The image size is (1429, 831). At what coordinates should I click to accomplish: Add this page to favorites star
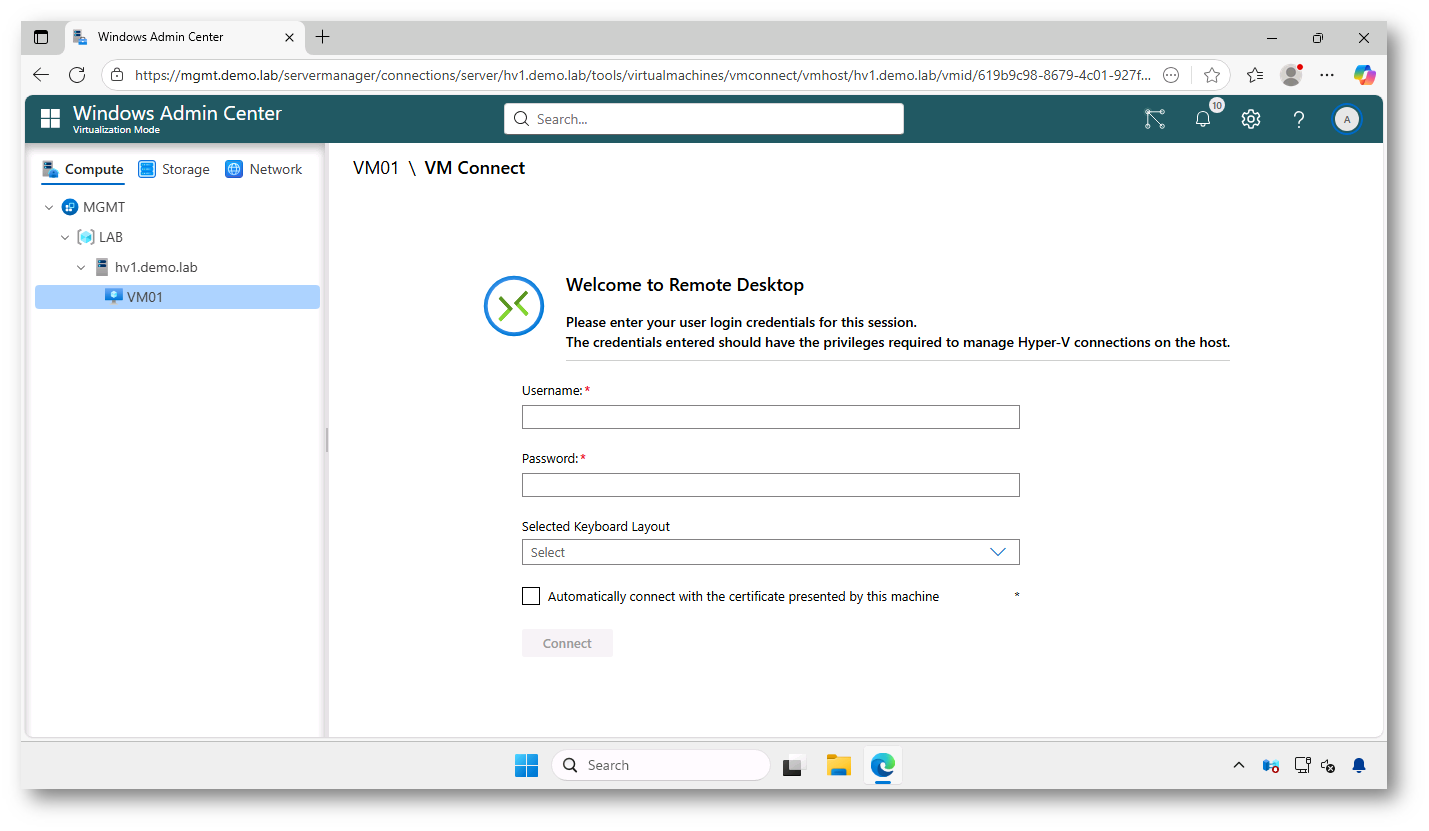1212,75
